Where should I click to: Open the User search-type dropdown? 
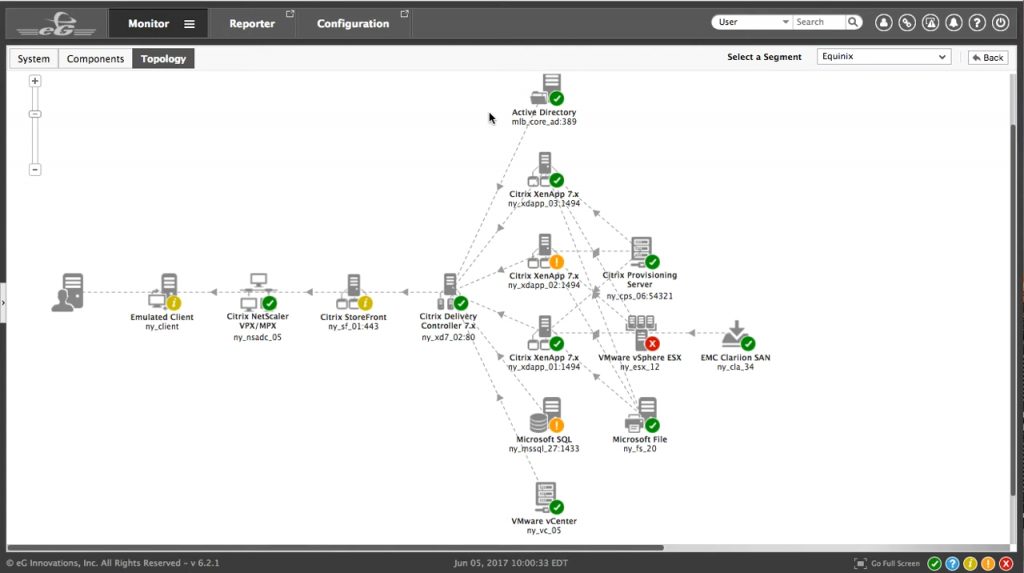751,22
